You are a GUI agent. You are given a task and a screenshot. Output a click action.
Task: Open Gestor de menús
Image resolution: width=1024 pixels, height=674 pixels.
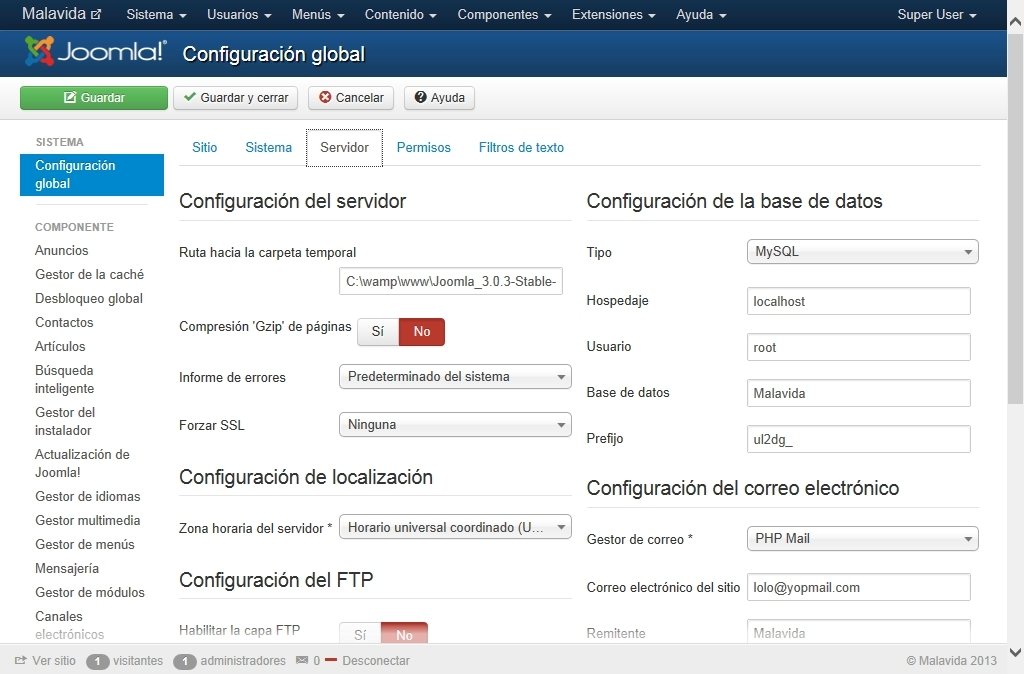click(x=85, y=544)
